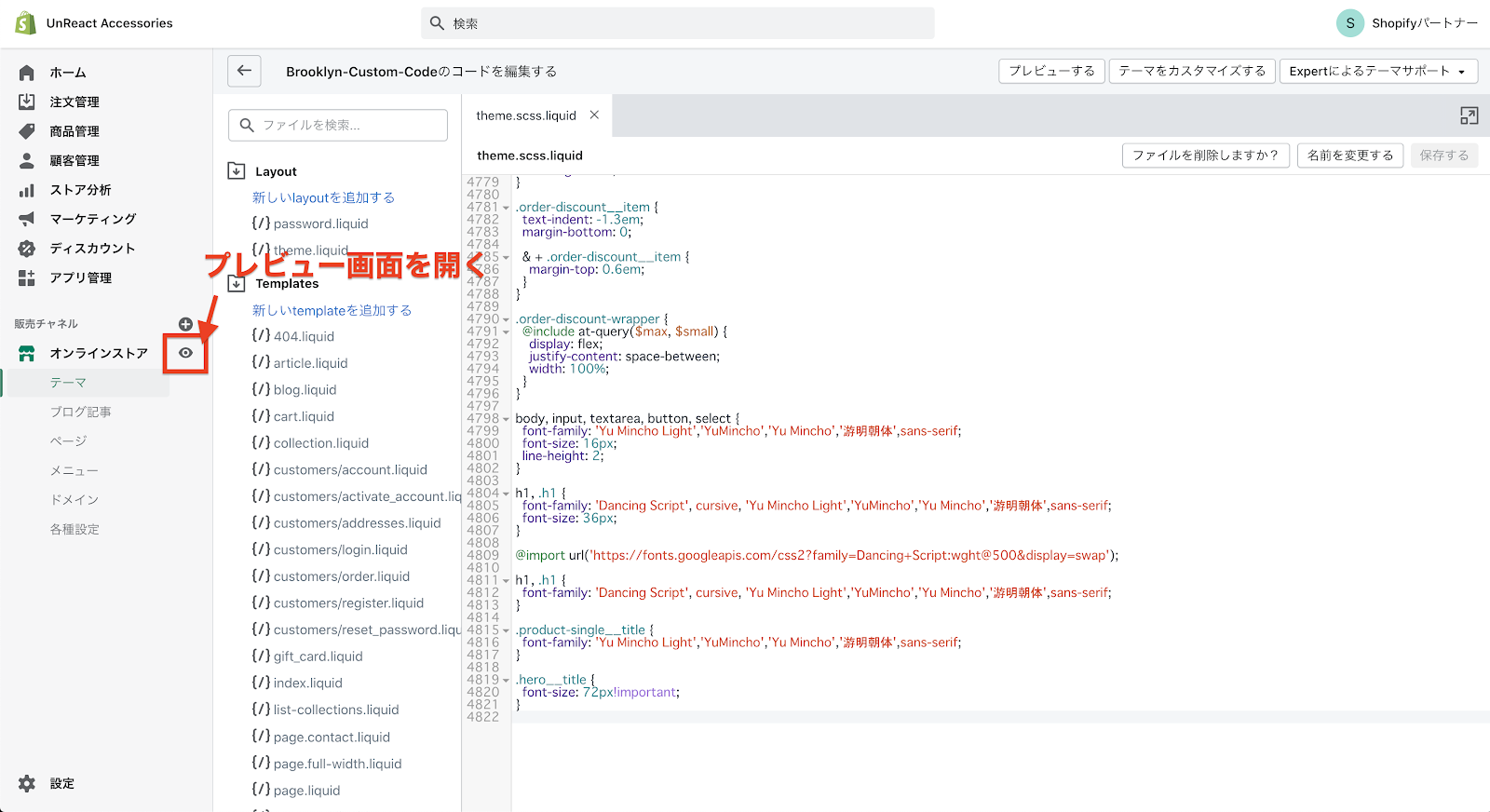Close the theme.scss.liquid tab
The image size is (1490, 812).
[x=594, y=115]
